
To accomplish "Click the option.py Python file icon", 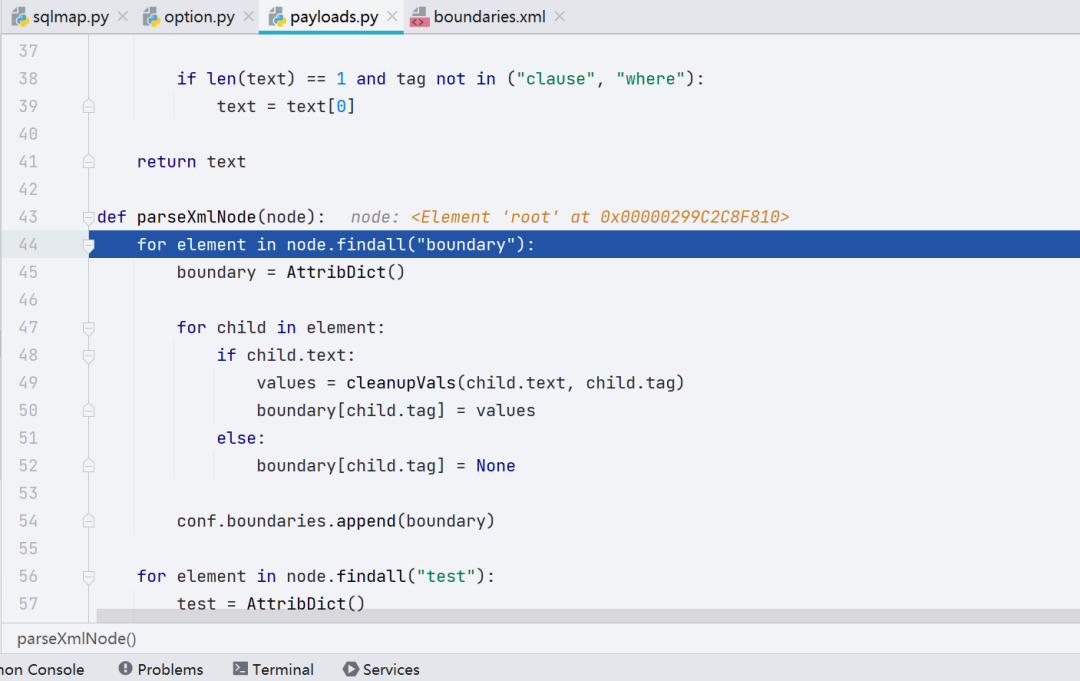I will [151, 17].
